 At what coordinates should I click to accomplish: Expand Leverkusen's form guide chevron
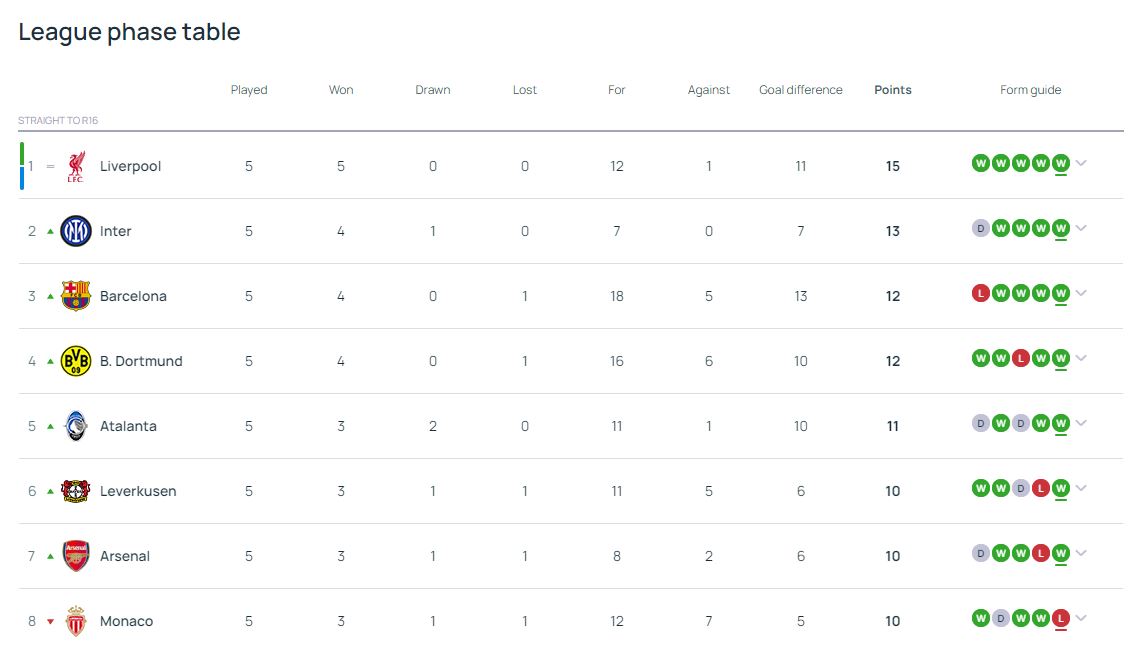1081,488
